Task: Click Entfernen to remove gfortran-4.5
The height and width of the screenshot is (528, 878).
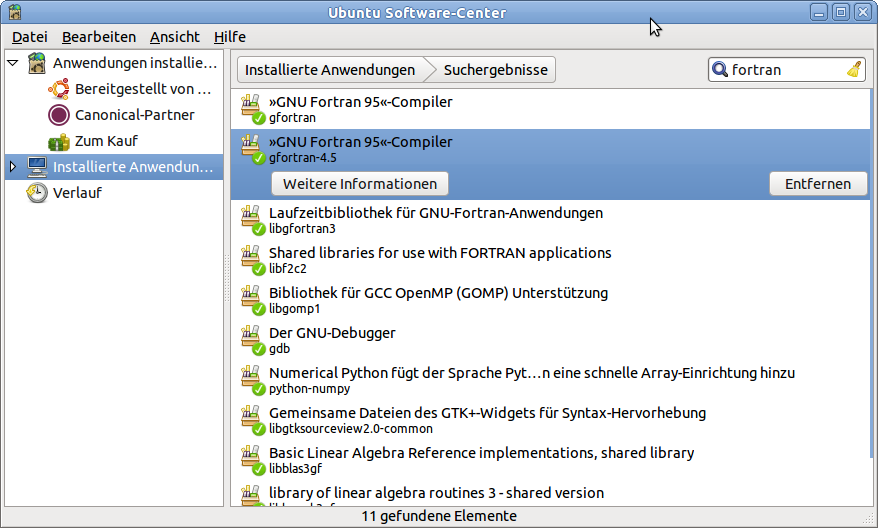Action: click(x=817, y=184)
